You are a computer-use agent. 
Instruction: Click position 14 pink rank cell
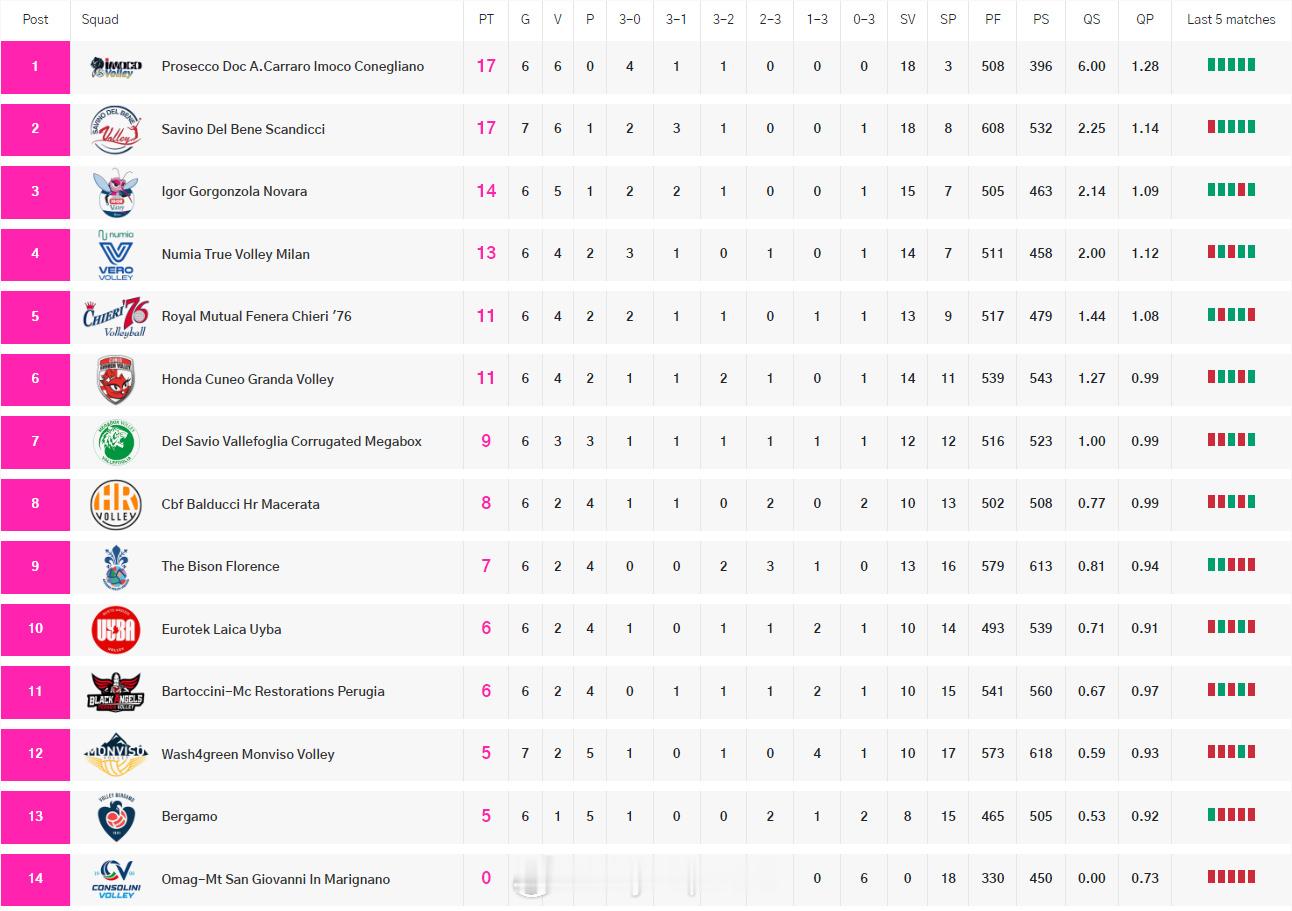tap(35, 880)
